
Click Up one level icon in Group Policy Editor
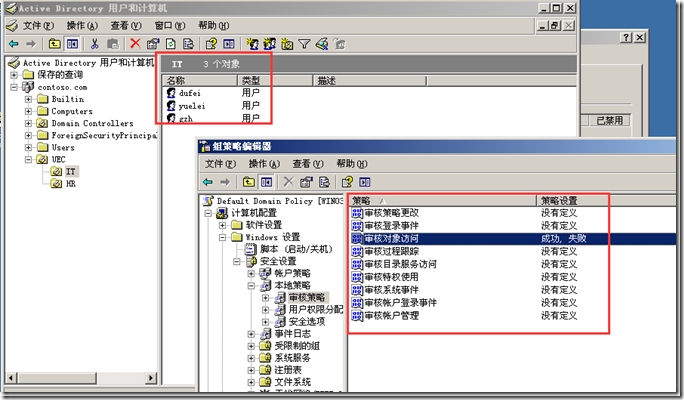(x=249, y=182)
